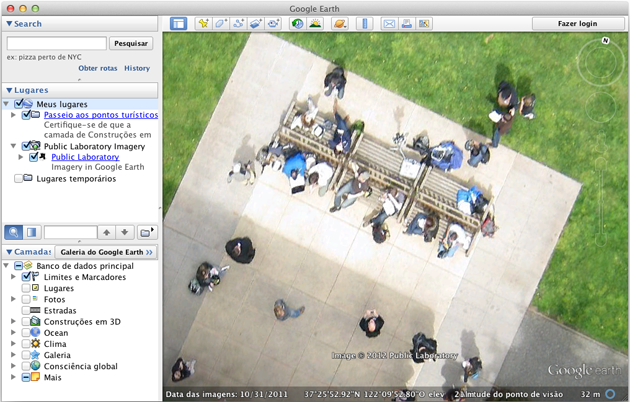Open the Public Laboratory link in Lugares
The image size is (630, 402).
(x=85, y=157)
